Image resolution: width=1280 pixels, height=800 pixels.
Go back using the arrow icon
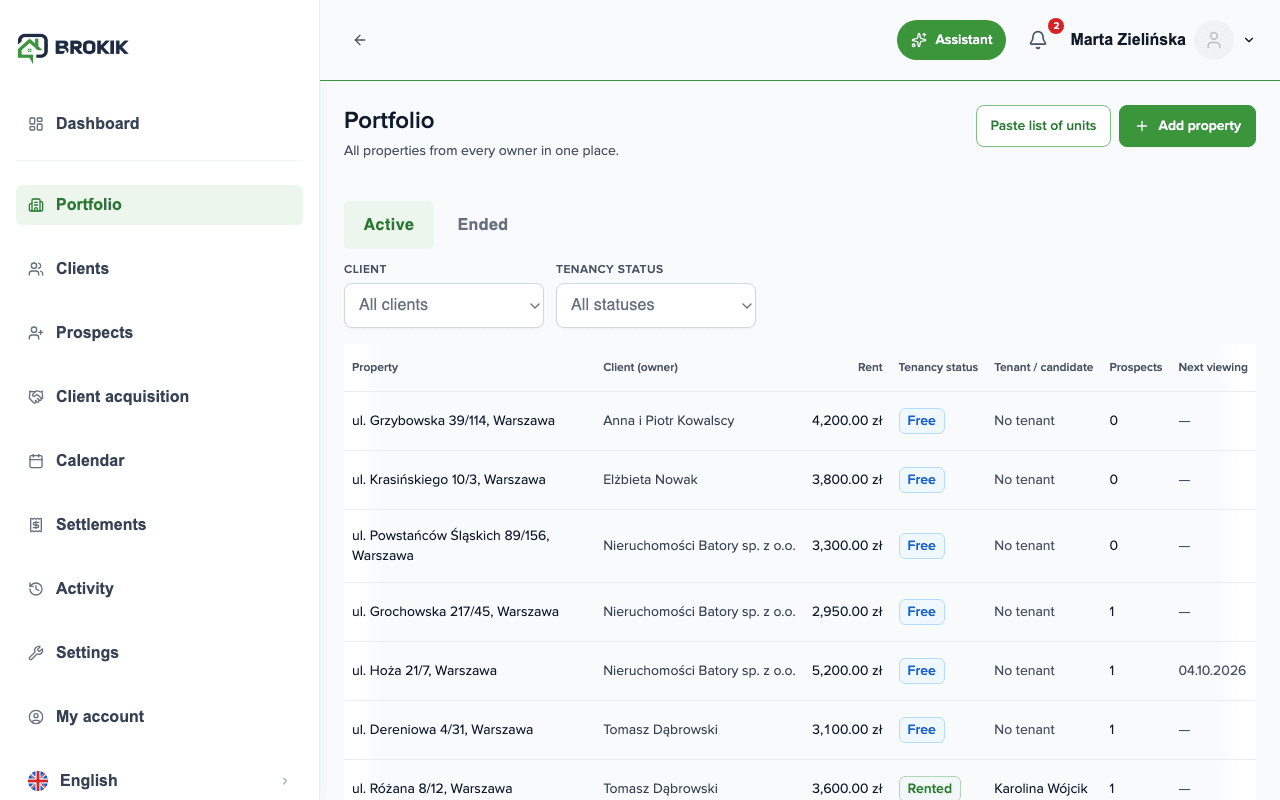tap(360, 40)
